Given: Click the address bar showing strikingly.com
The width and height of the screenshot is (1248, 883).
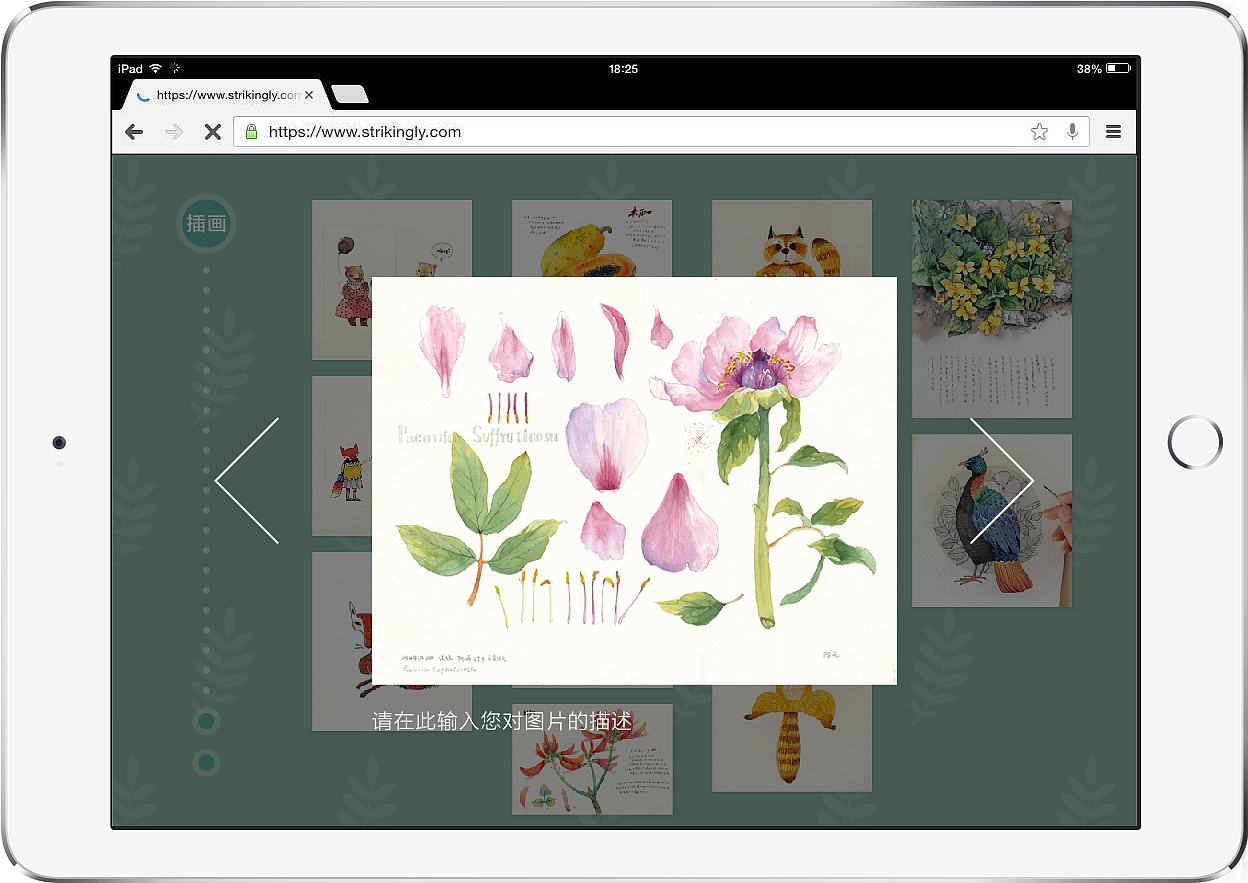Looking at the screenshot, I should tap(661, 132).
